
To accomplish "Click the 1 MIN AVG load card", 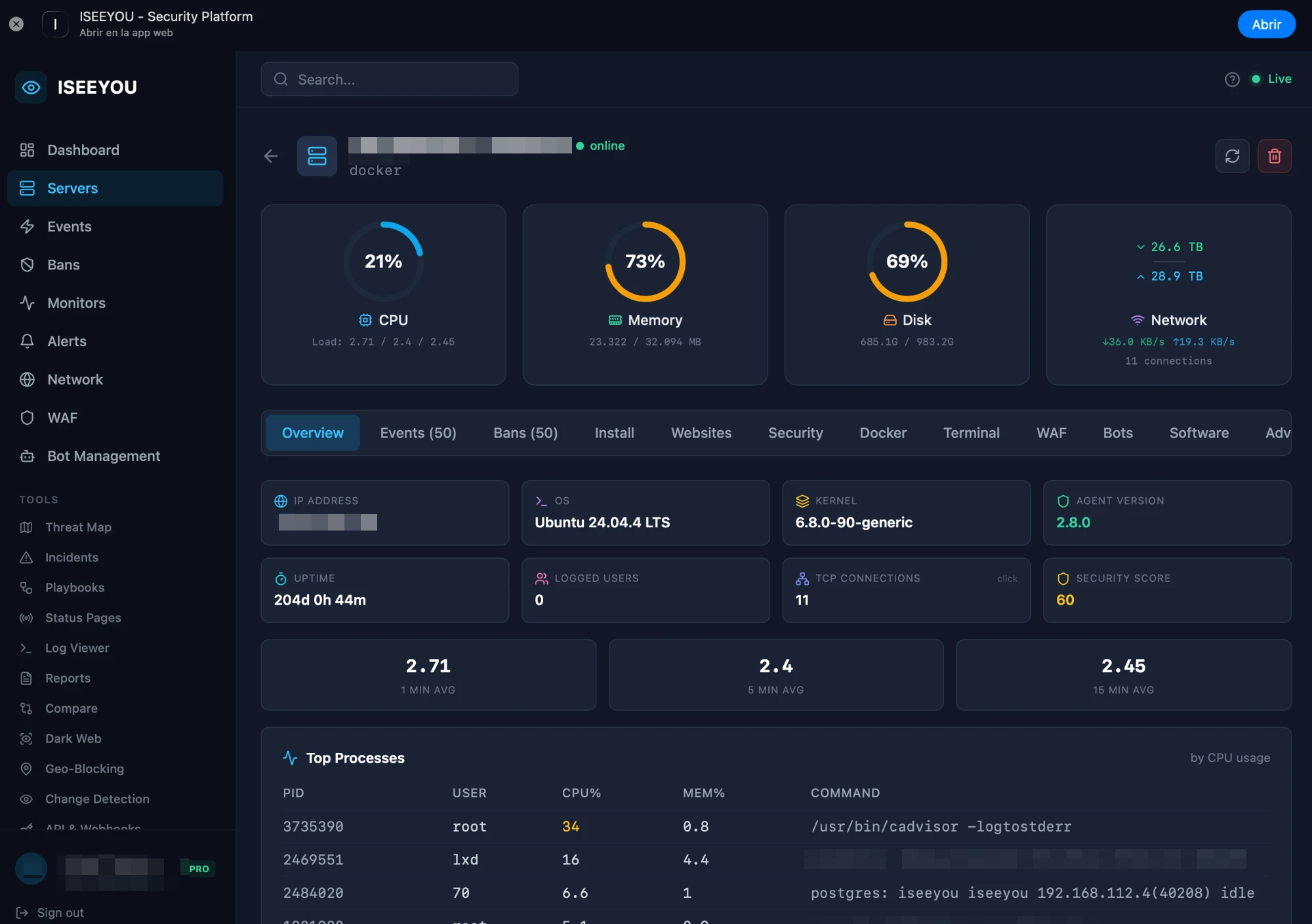I will [428, 675].
